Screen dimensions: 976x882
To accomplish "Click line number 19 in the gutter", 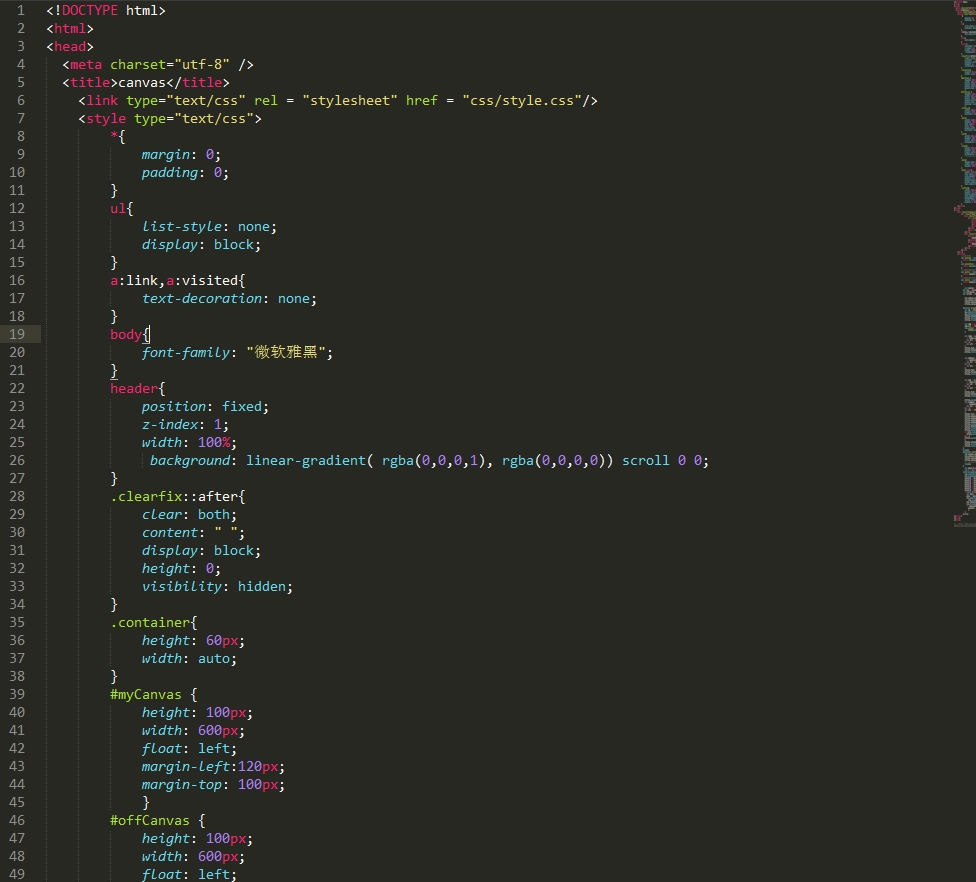I will [x=17, y=334].
